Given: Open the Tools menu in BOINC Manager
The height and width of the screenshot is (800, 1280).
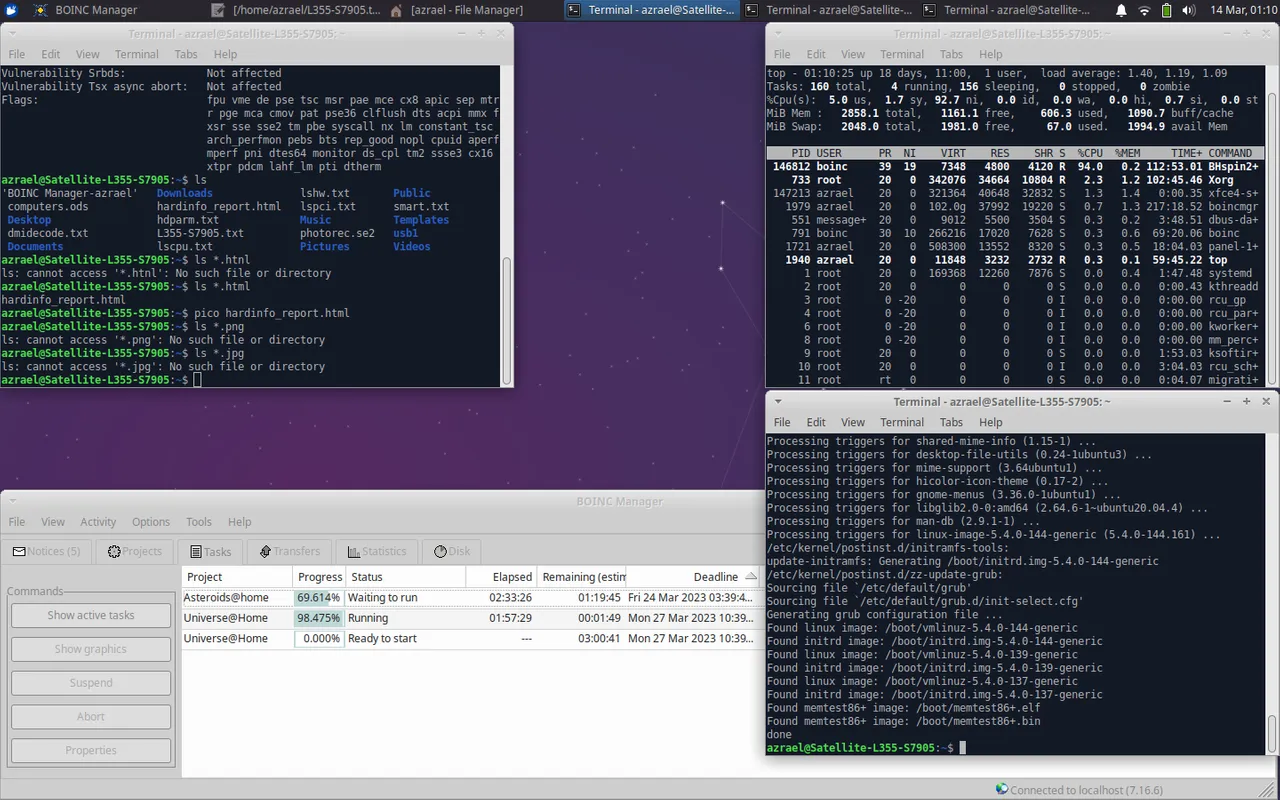Looking at the screenshot, I should (x=199, y=522).
